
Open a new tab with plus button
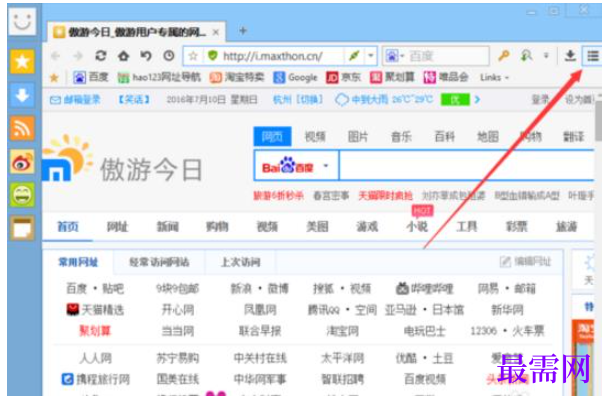tap(243, 31)
